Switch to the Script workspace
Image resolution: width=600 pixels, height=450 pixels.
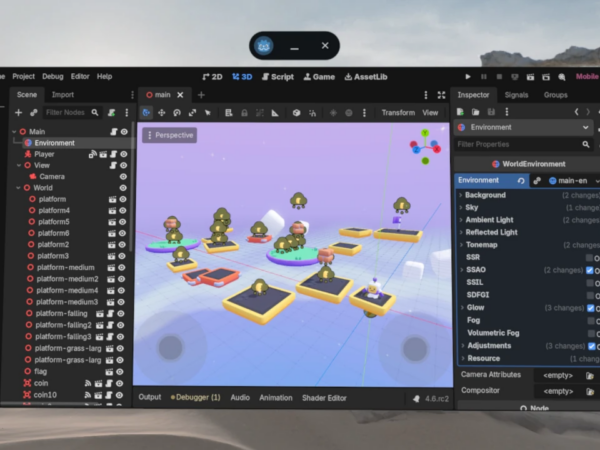[277, 76]
